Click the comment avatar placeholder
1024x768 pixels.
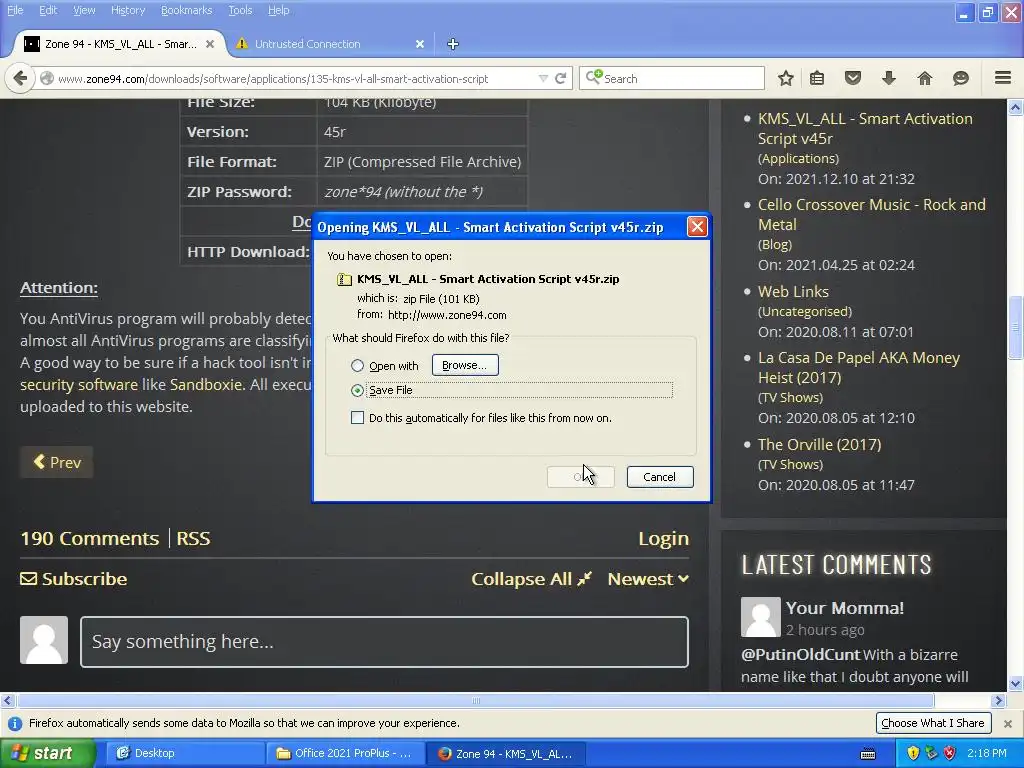(44, 640)
